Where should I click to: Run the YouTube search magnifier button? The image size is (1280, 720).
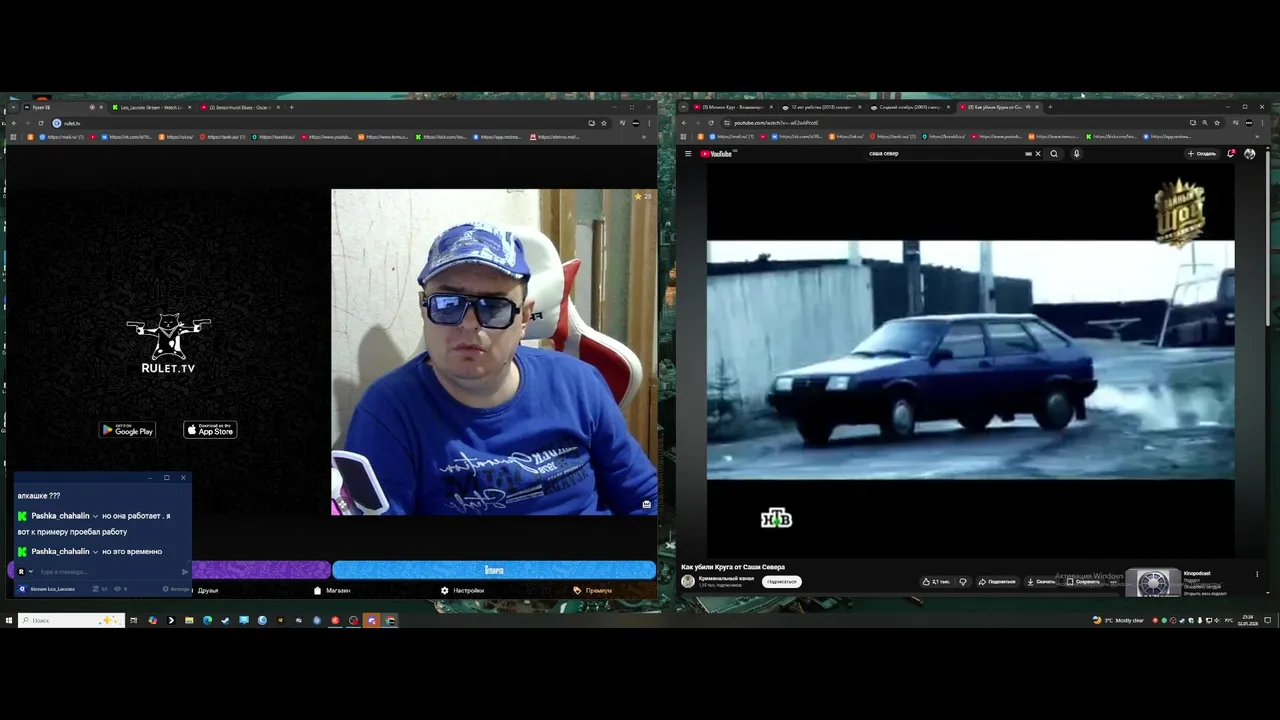(x=1054, y=154)
